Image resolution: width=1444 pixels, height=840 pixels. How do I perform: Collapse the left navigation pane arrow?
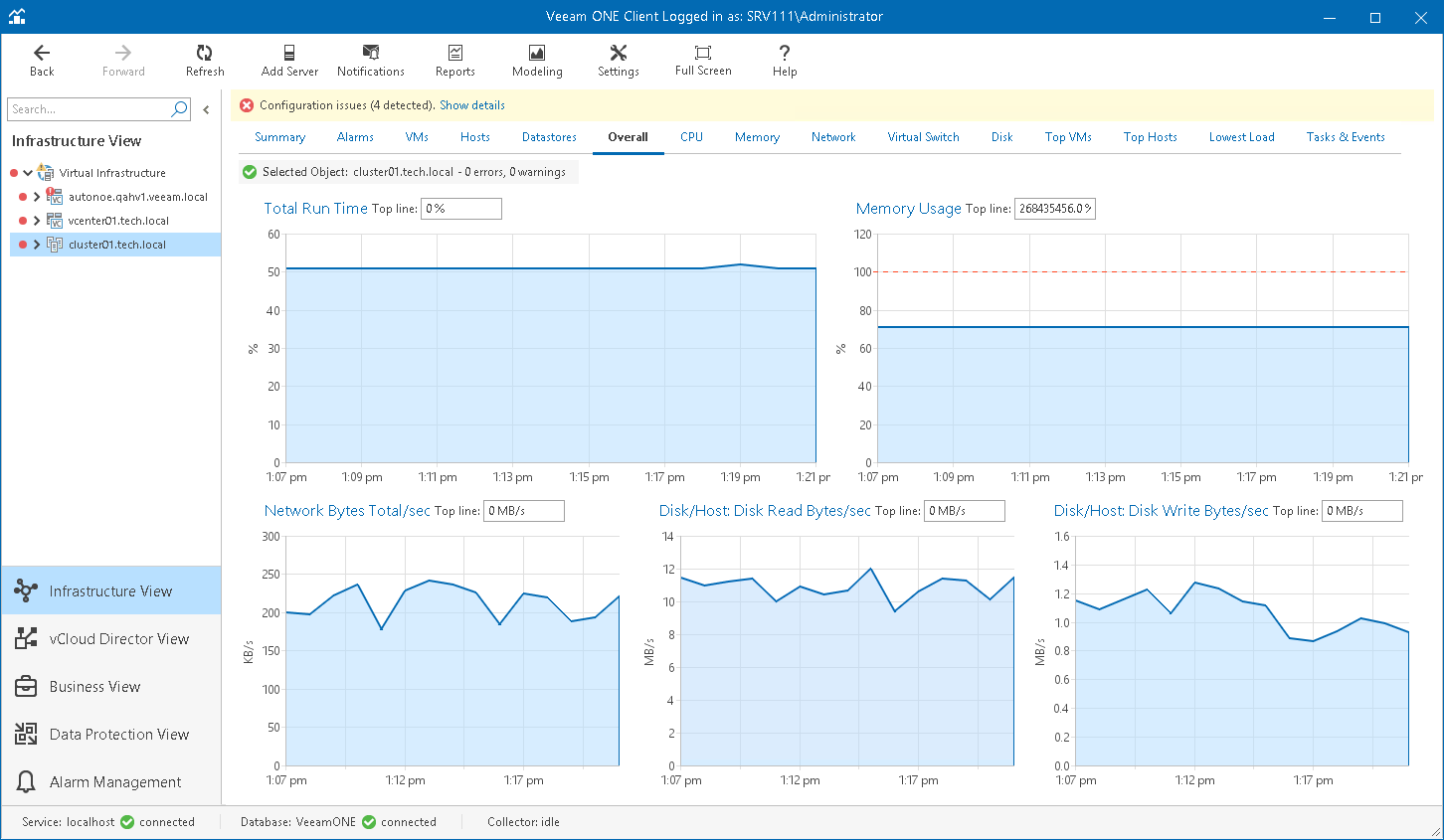tap(206, 109)
